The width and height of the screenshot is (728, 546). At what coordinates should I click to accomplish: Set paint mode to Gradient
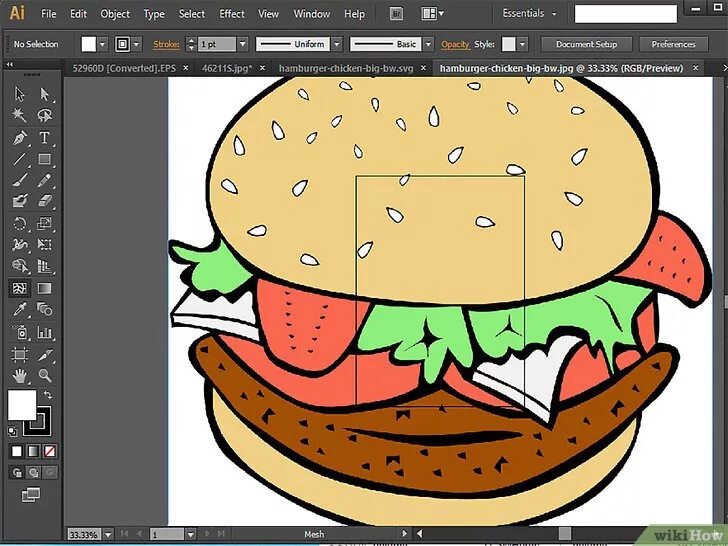tap(33, 451)
